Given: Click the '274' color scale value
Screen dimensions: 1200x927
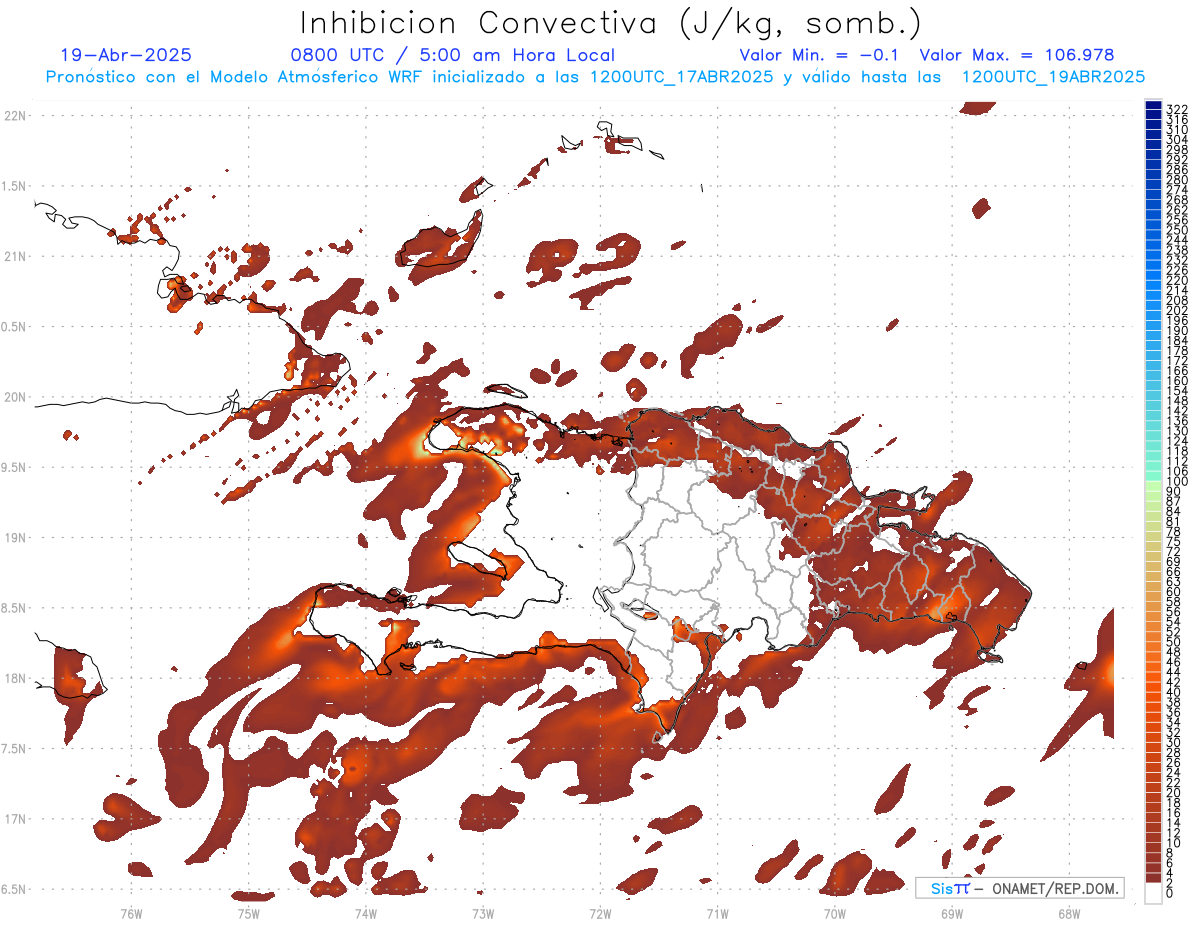Looking at the screenshot, I should click(x=1177, y=190).
